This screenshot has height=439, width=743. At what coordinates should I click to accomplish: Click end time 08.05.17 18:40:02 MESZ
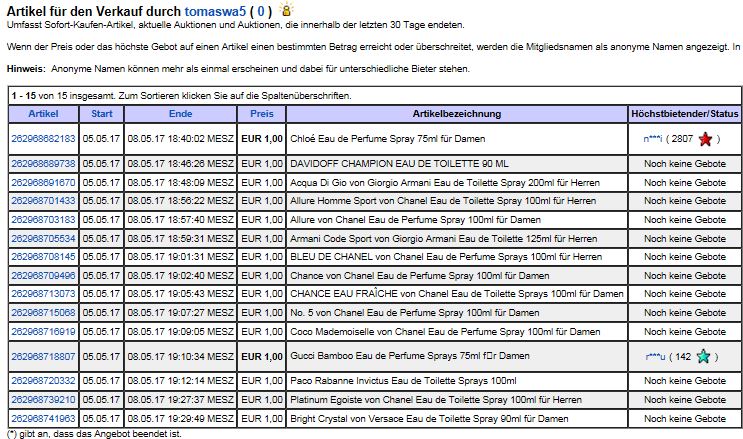tap(181, 139)
